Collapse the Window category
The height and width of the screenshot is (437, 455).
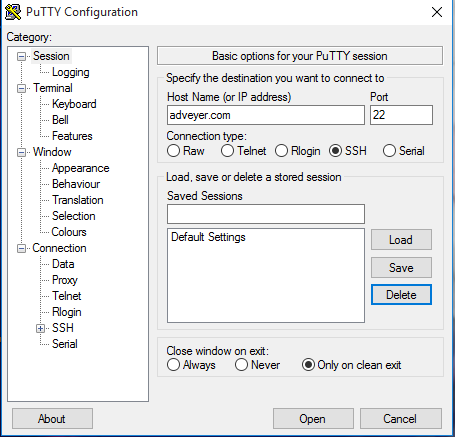[x=21, y=152]
